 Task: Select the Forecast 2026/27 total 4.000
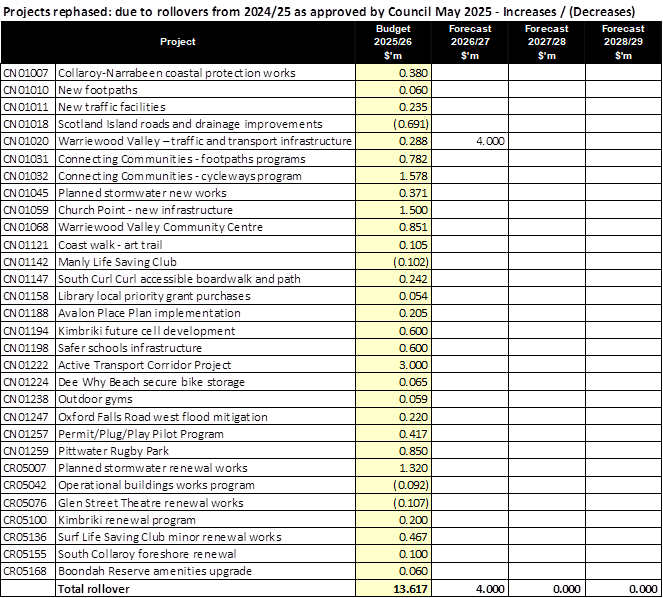pos(490,589)
